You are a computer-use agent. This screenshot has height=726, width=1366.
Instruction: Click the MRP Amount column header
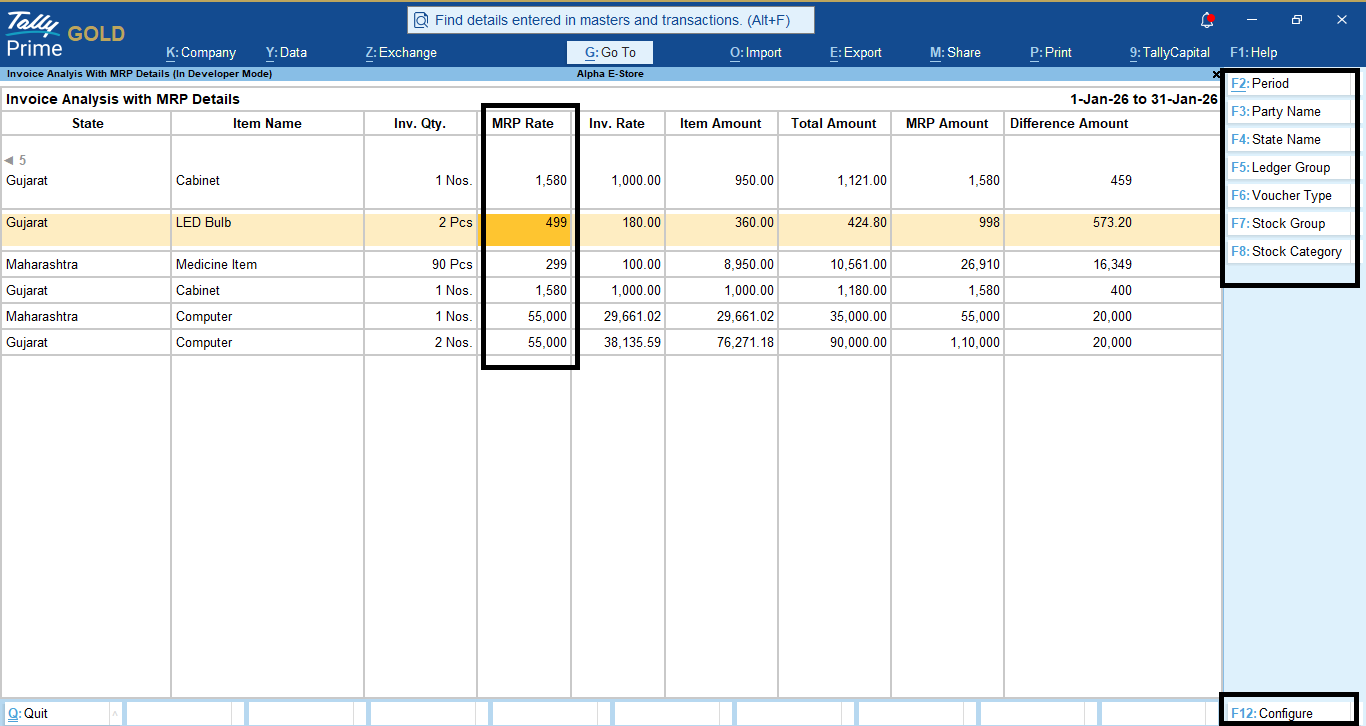click(x=947, y=124)
